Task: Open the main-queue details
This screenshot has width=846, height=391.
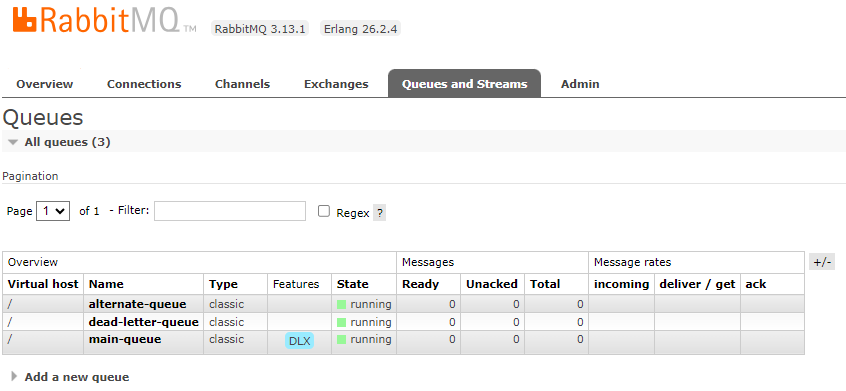Action: [x=125, y=339]
